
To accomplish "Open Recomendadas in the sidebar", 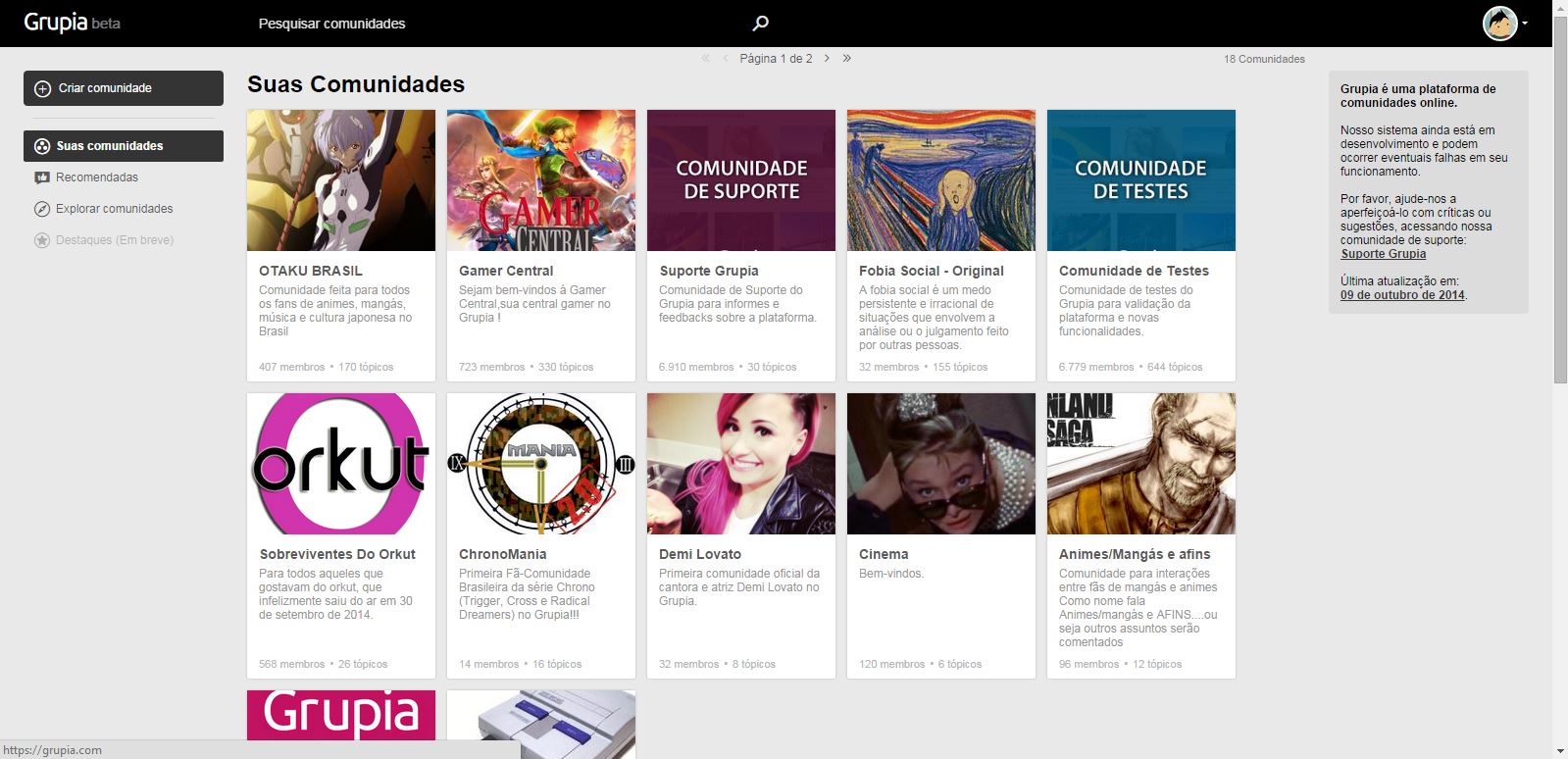I will point(96,177).
